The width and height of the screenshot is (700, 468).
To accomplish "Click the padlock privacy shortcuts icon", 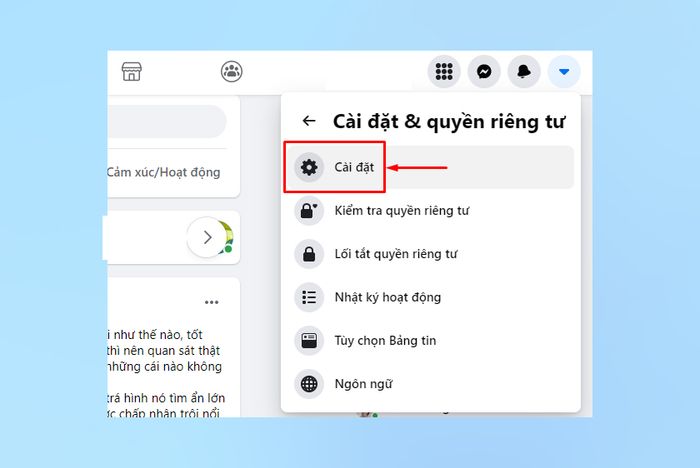I will [x=309, y=254].
